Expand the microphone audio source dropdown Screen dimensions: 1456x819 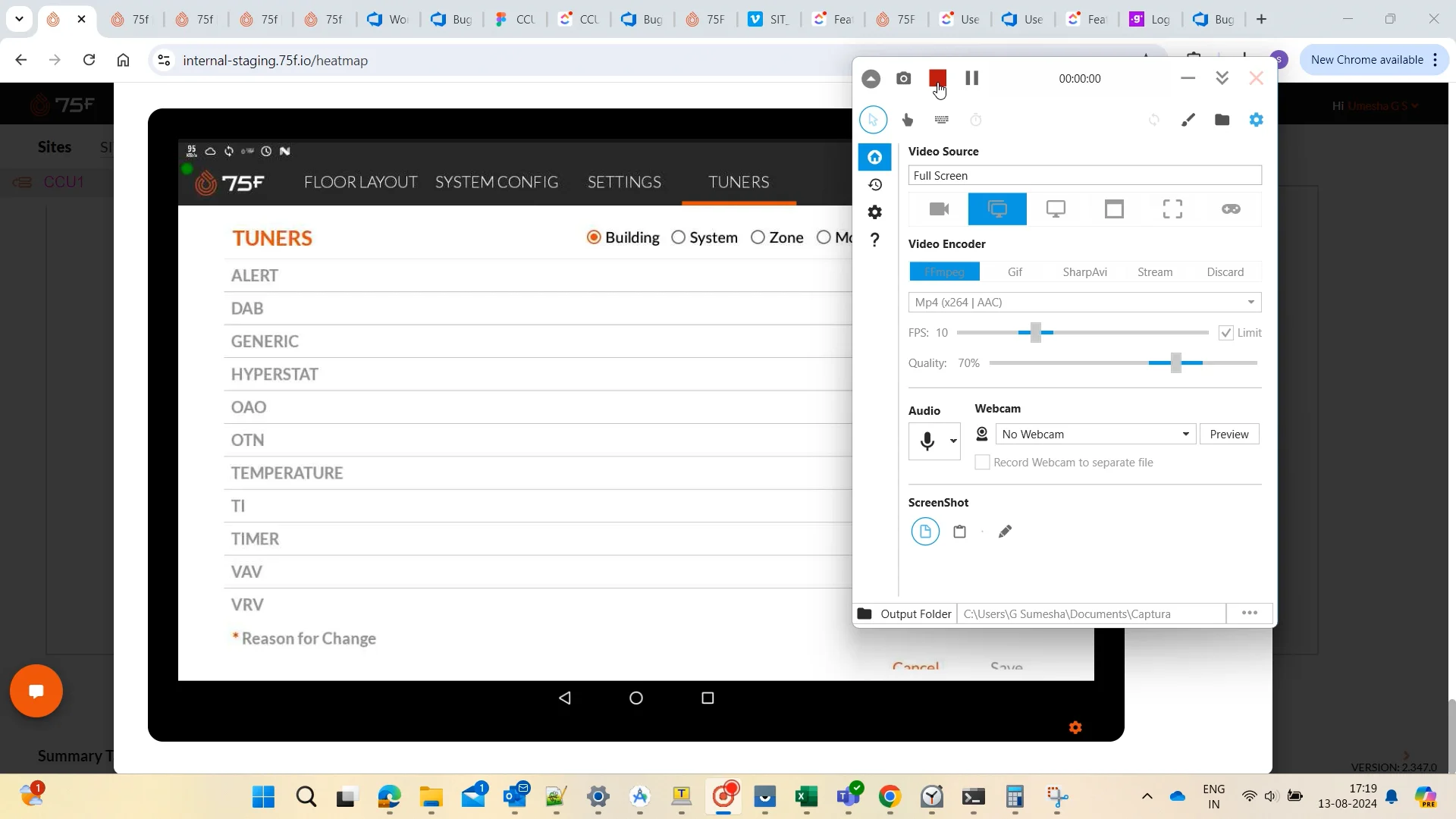click(953, 441)
